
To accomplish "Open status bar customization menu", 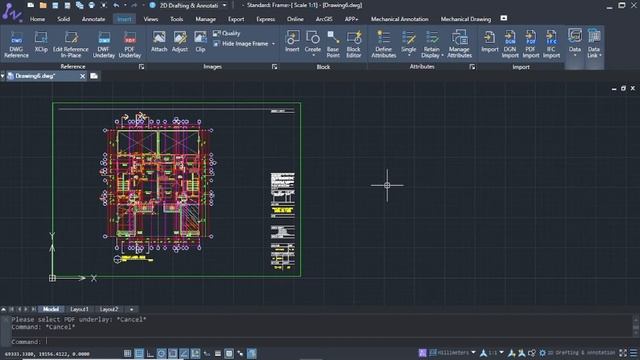I will coord(633,353).
